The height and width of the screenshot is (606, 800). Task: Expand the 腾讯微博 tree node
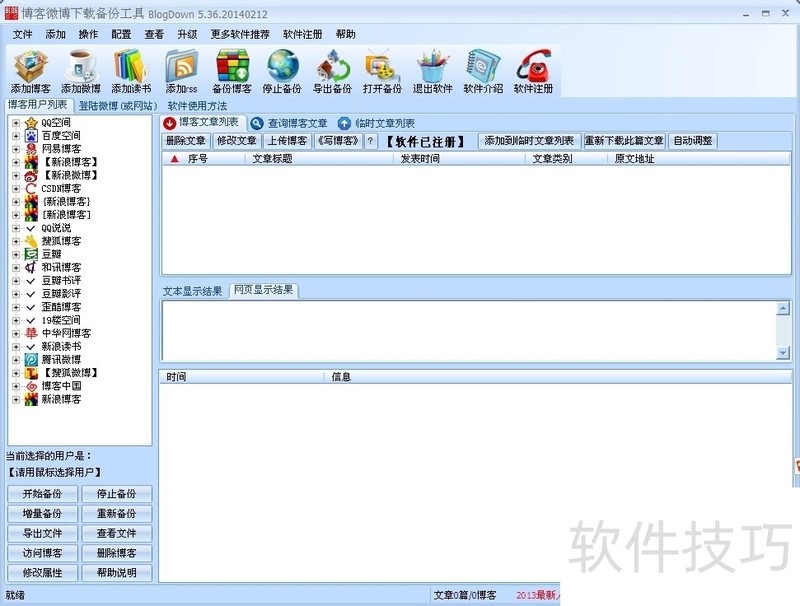tap(16, 360)
